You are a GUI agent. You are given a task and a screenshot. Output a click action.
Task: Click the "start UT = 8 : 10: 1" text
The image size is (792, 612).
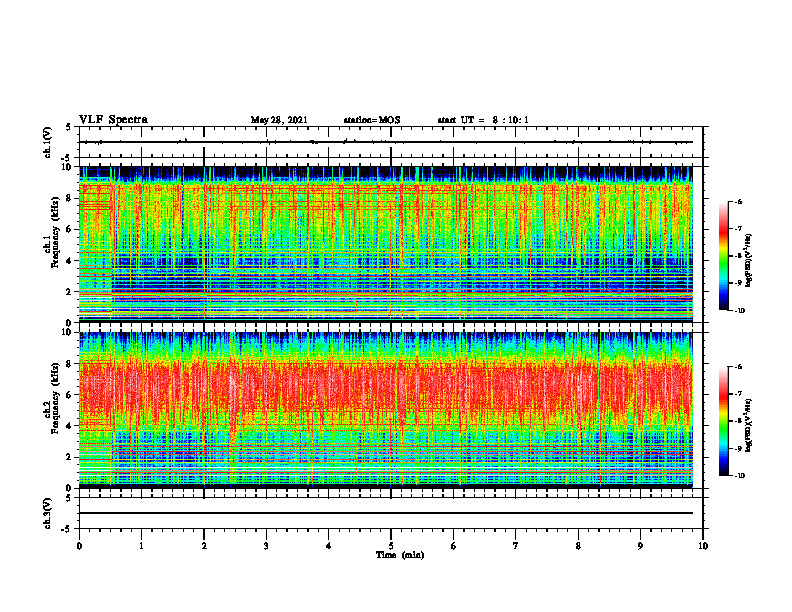(483, 120)
